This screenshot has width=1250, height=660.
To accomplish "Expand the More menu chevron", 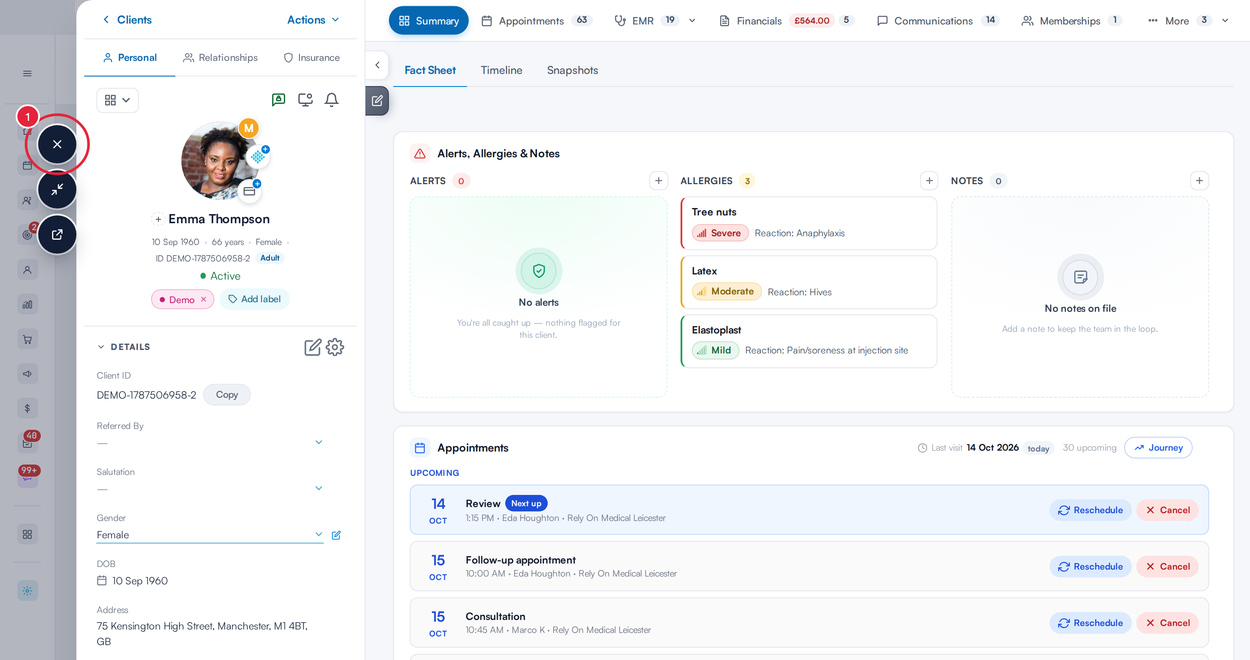I will coord(1225,21).
